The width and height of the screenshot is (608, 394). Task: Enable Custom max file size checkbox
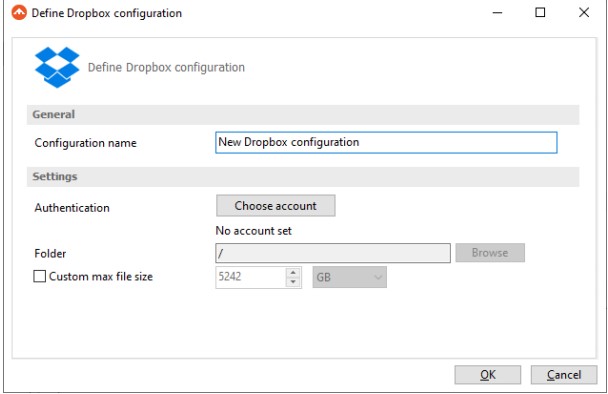click(40, 276)
